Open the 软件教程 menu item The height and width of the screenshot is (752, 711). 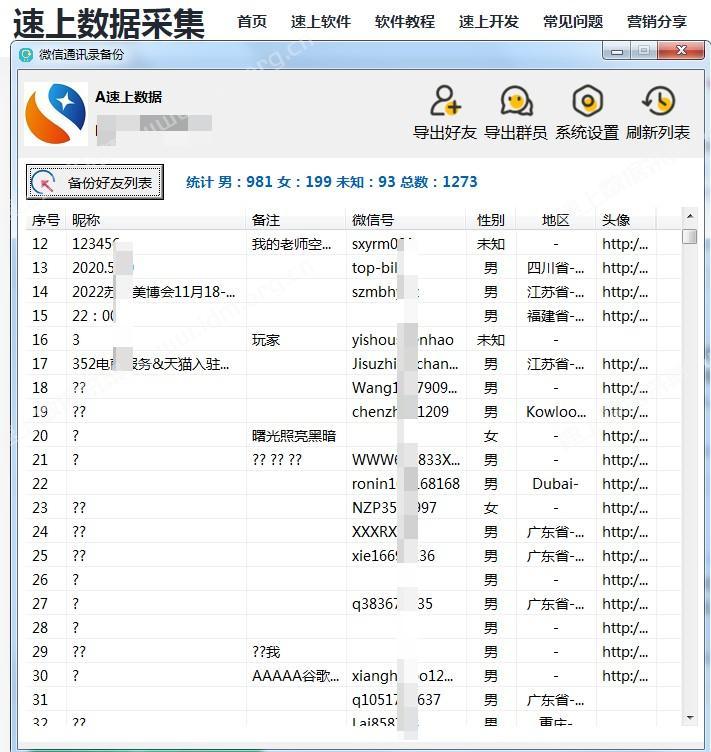[405, 22]
